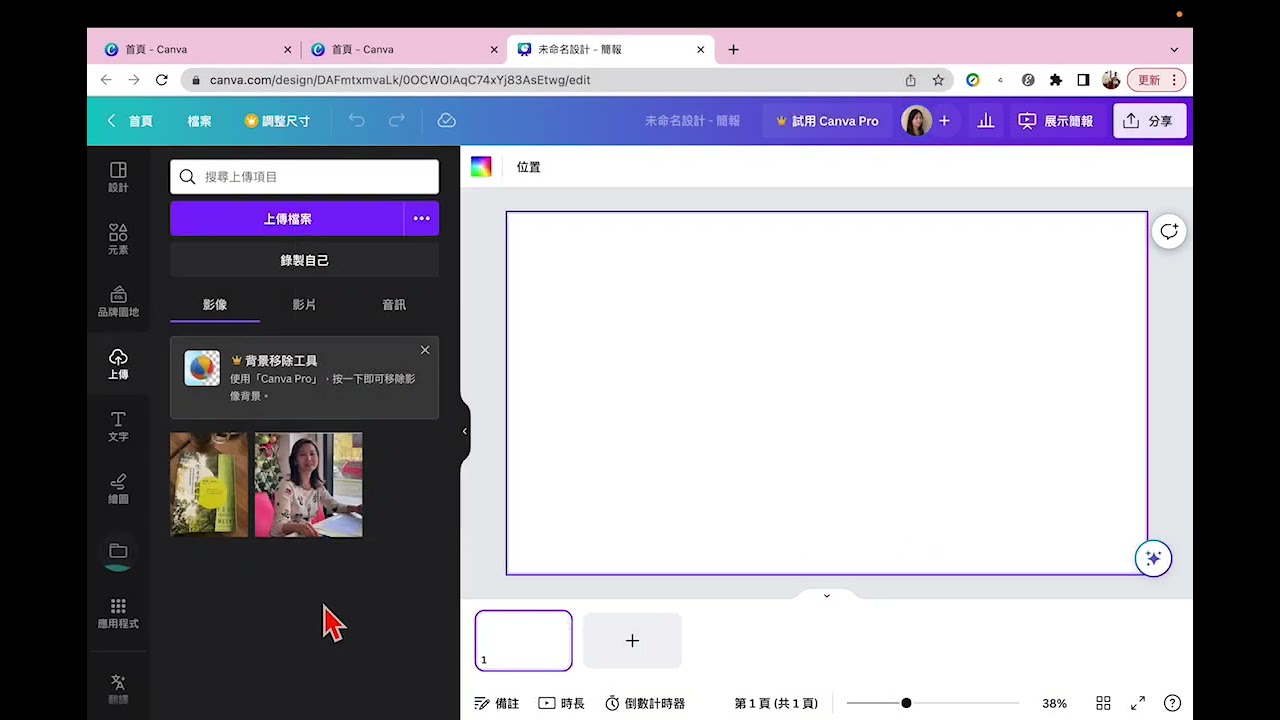The height and width of the screenshot is (720, 1280).
Task: Open the 設計 (Design) sidebar panel
Action: [118, 177]
